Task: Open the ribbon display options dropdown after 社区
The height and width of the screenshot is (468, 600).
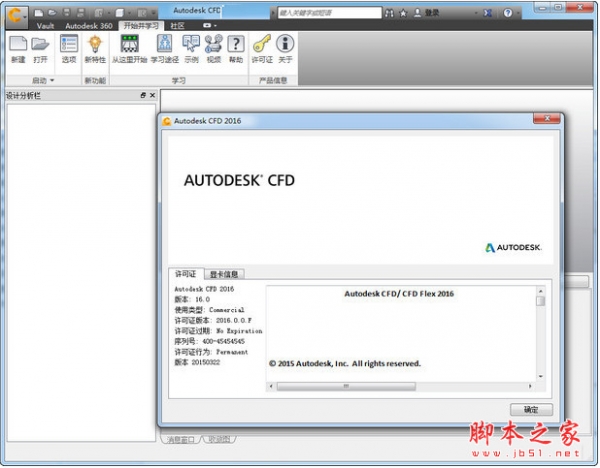Action: coord(210,25)
